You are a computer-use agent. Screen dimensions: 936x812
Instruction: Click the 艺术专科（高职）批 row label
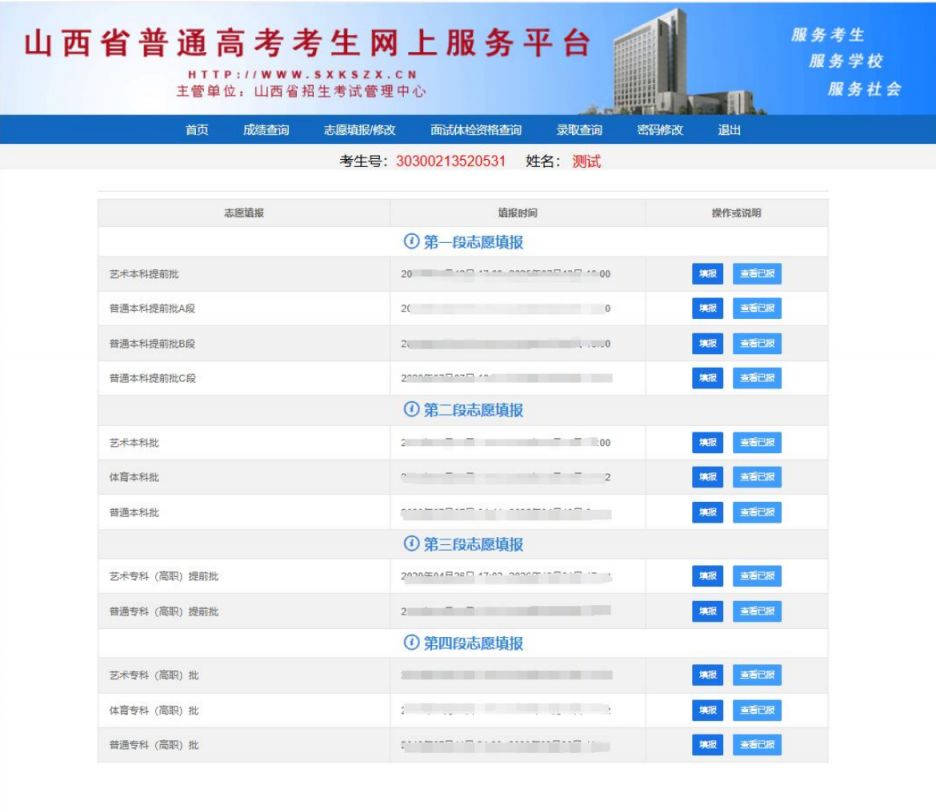(153, 676)
